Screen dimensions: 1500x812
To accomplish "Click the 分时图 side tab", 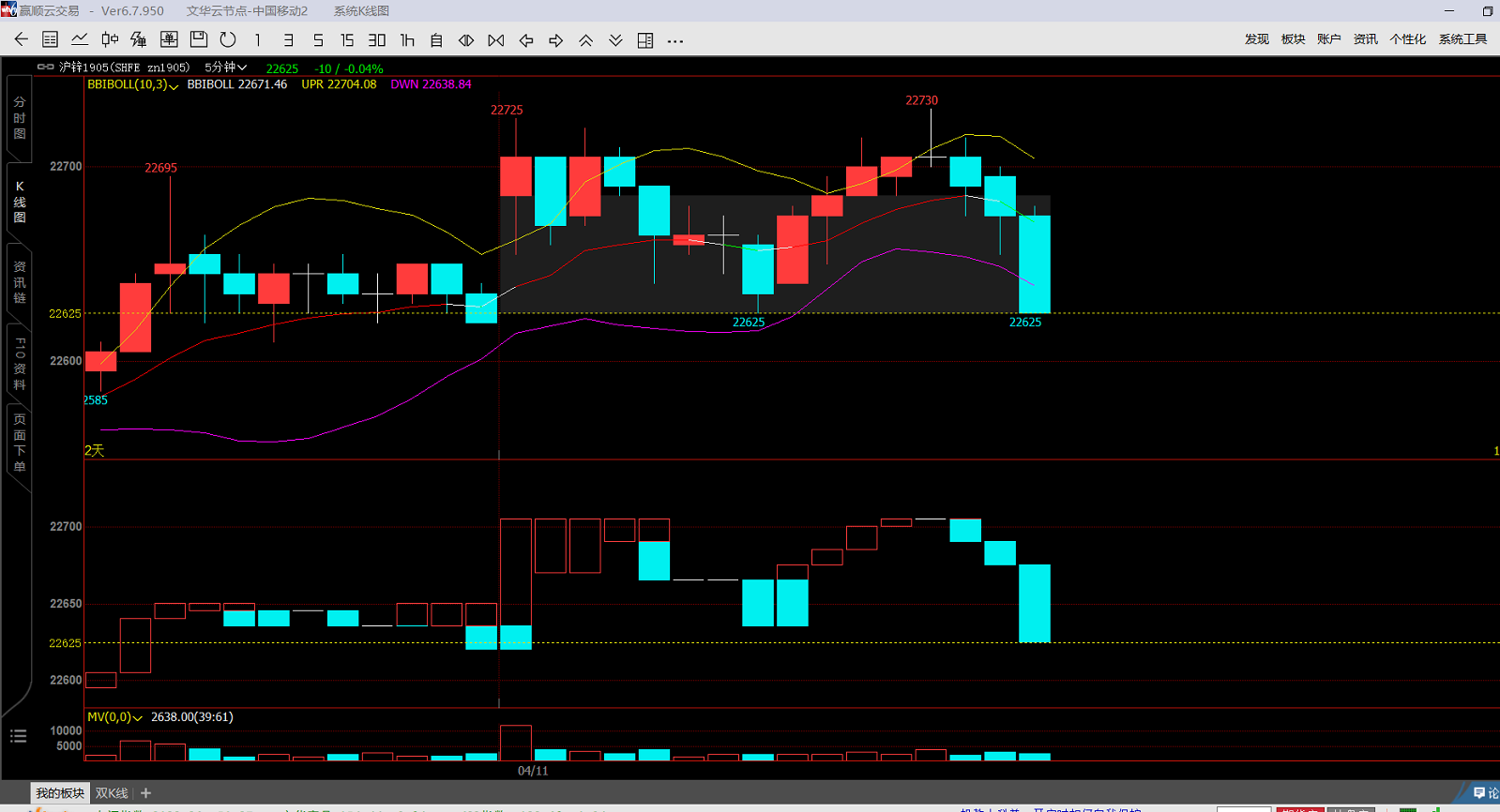I will pos(19,118).
